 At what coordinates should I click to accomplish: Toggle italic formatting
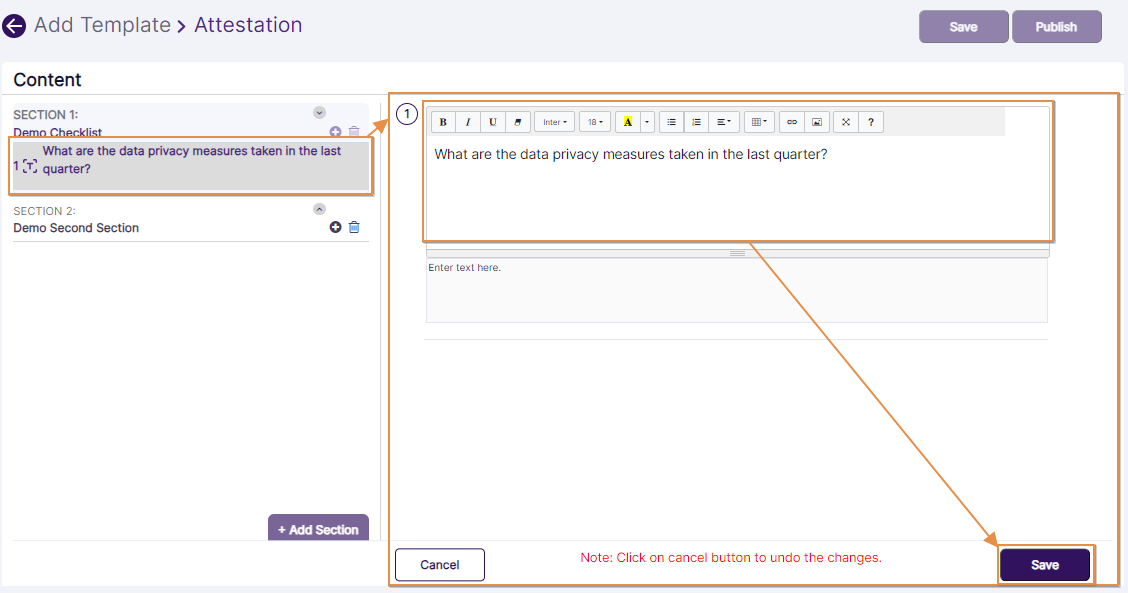point(467,121)
